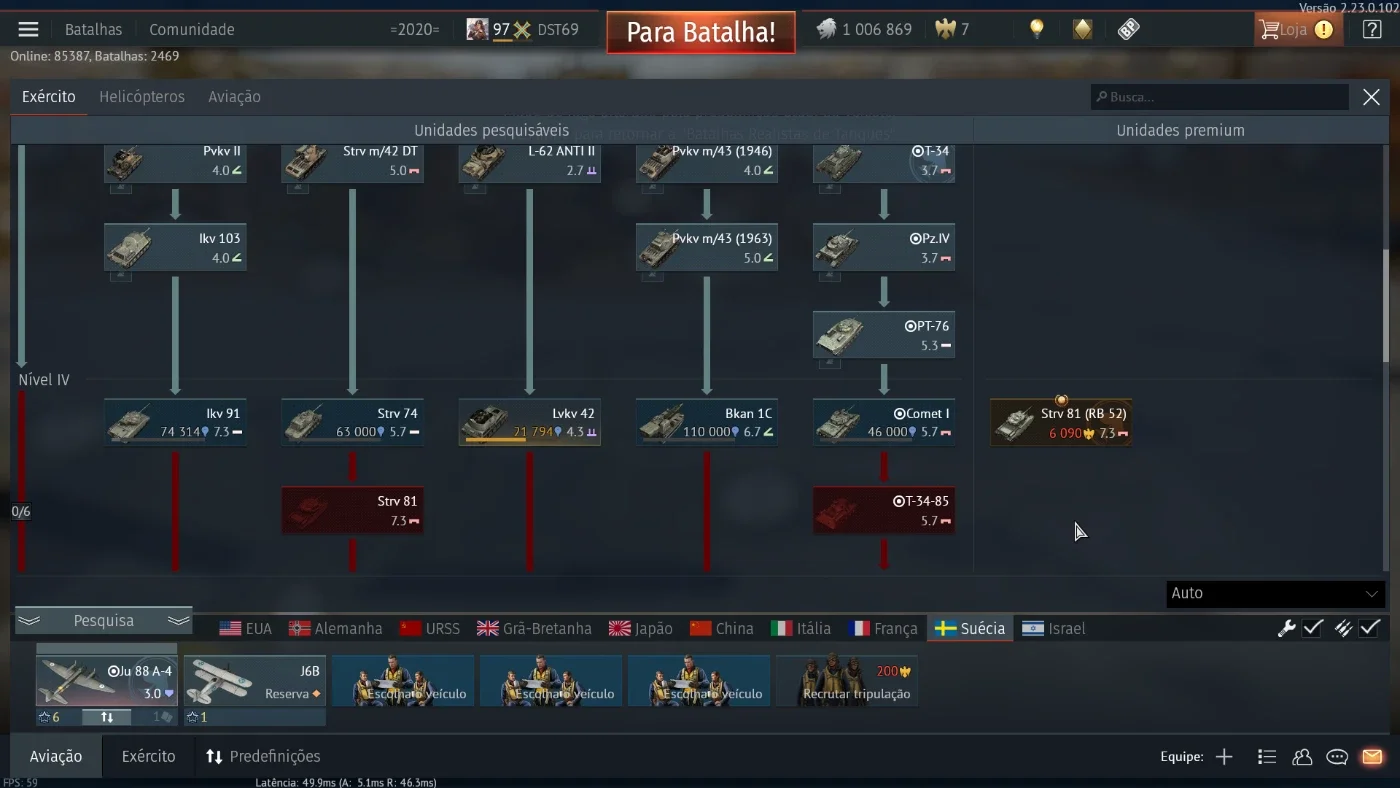Select the URSS nation tab
Viewport: 1400px width, 788px height.
(430, 628)
